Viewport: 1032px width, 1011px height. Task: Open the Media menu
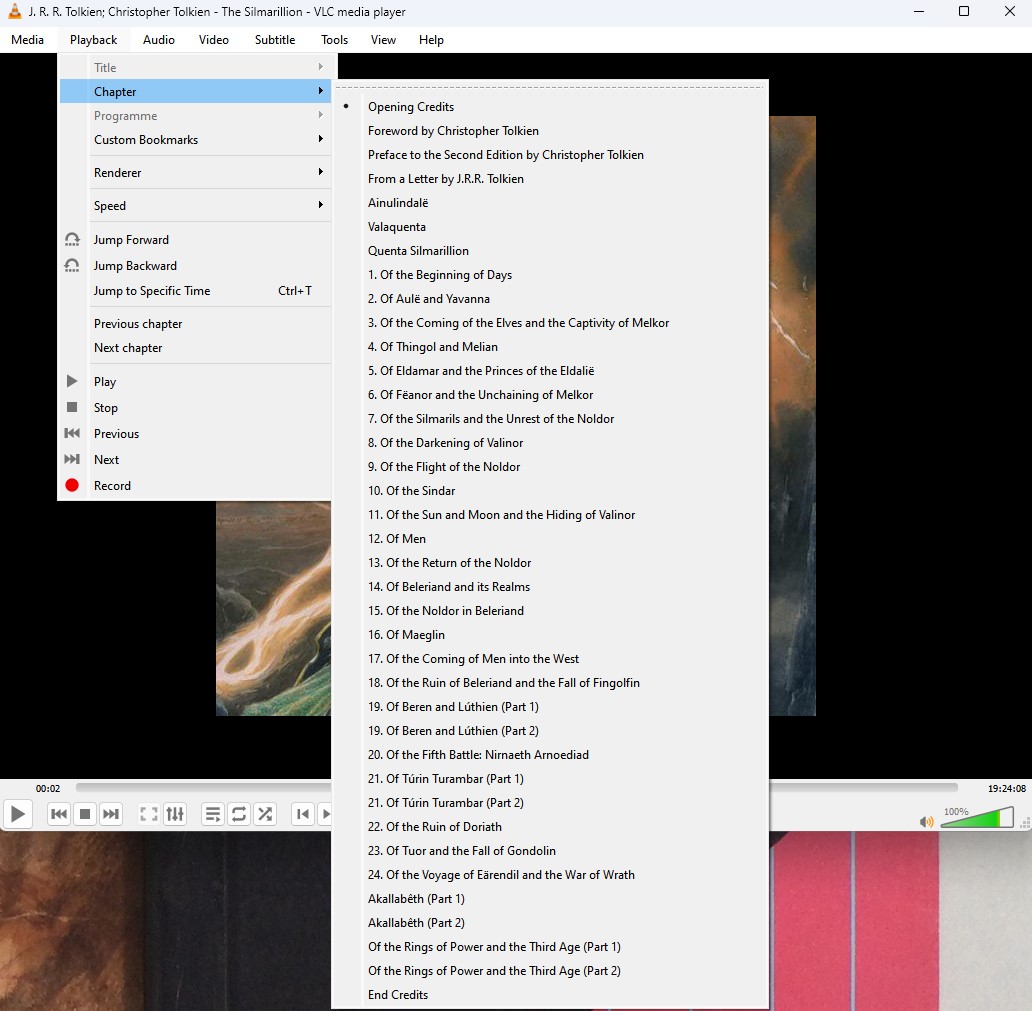[28, 39]
